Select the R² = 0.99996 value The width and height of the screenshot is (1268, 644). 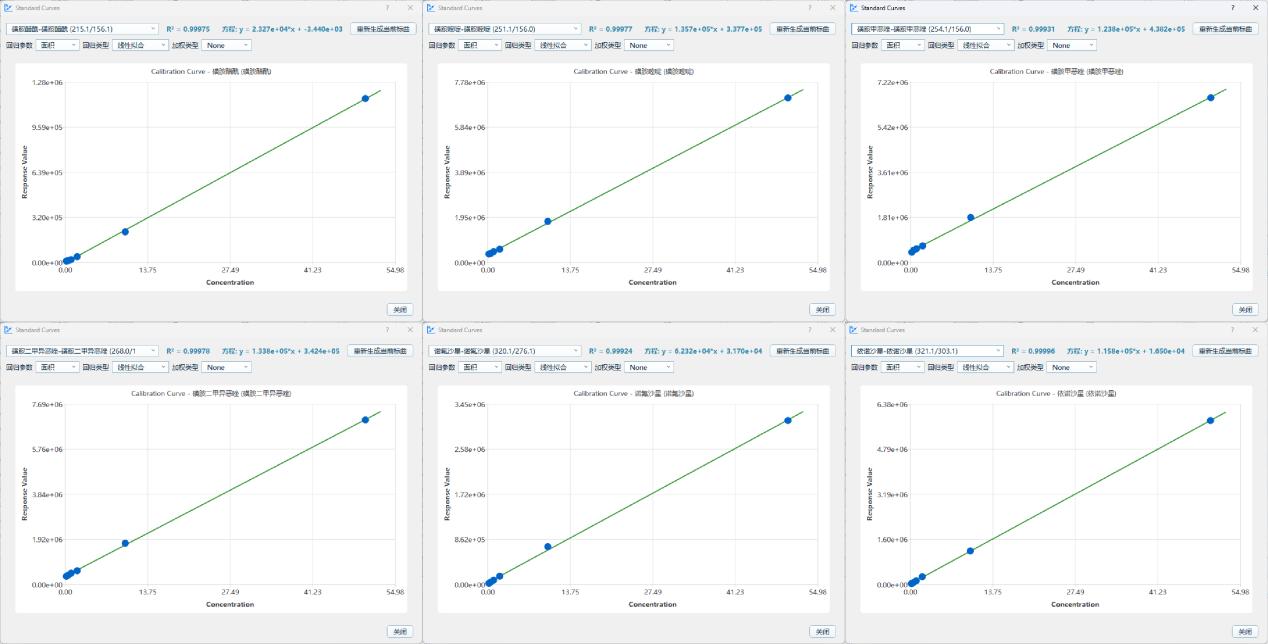click(x=1033, y=351)
